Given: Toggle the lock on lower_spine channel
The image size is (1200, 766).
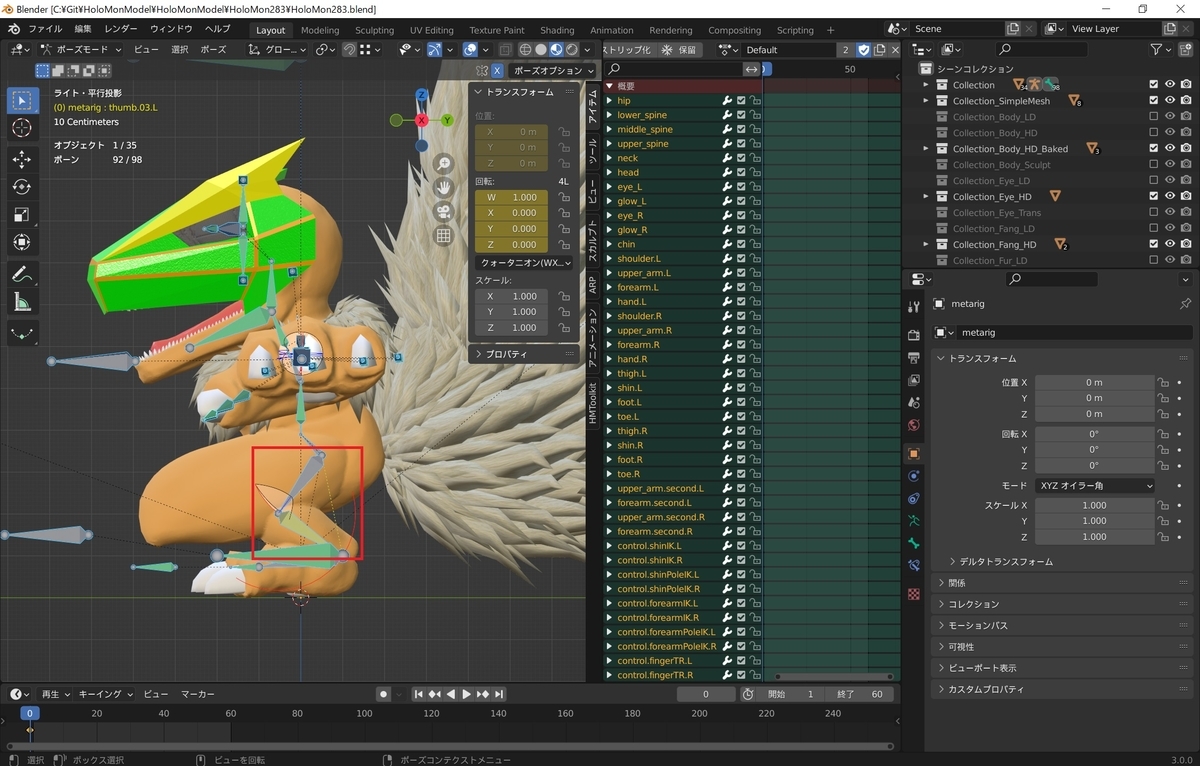Looking at the screenshot, I should (755, 115).
